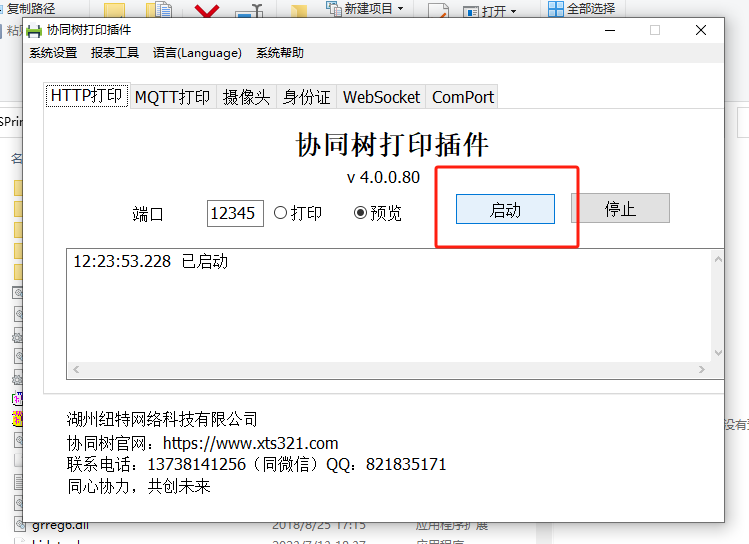Viewport: 749px width, 544px height.
Task: Click 全部选择 in File Explorer ribbon
Action: 582,9
